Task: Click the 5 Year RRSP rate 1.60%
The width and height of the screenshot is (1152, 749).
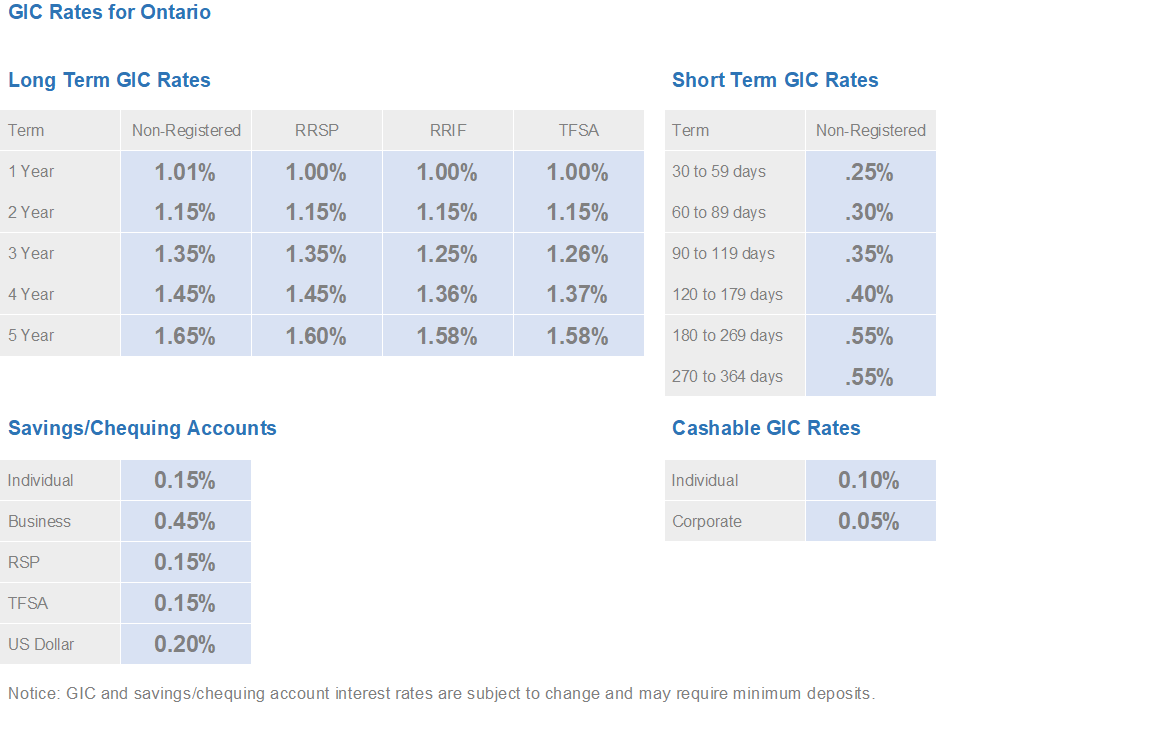Action: [x=316, y=336]
